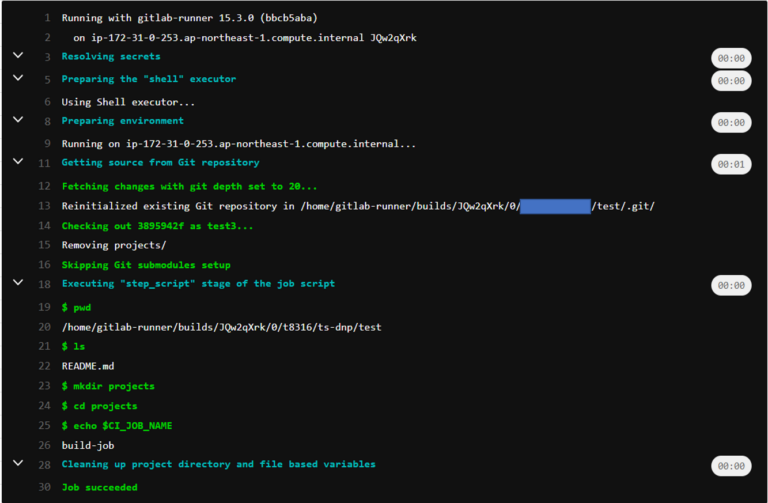
Task: Click duration badge for Executing step_script
Action: [x=730, y=286]
